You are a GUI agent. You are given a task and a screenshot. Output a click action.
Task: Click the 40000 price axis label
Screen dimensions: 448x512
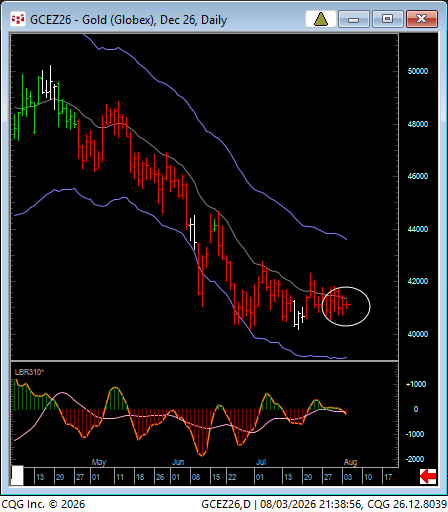point(418,334)
